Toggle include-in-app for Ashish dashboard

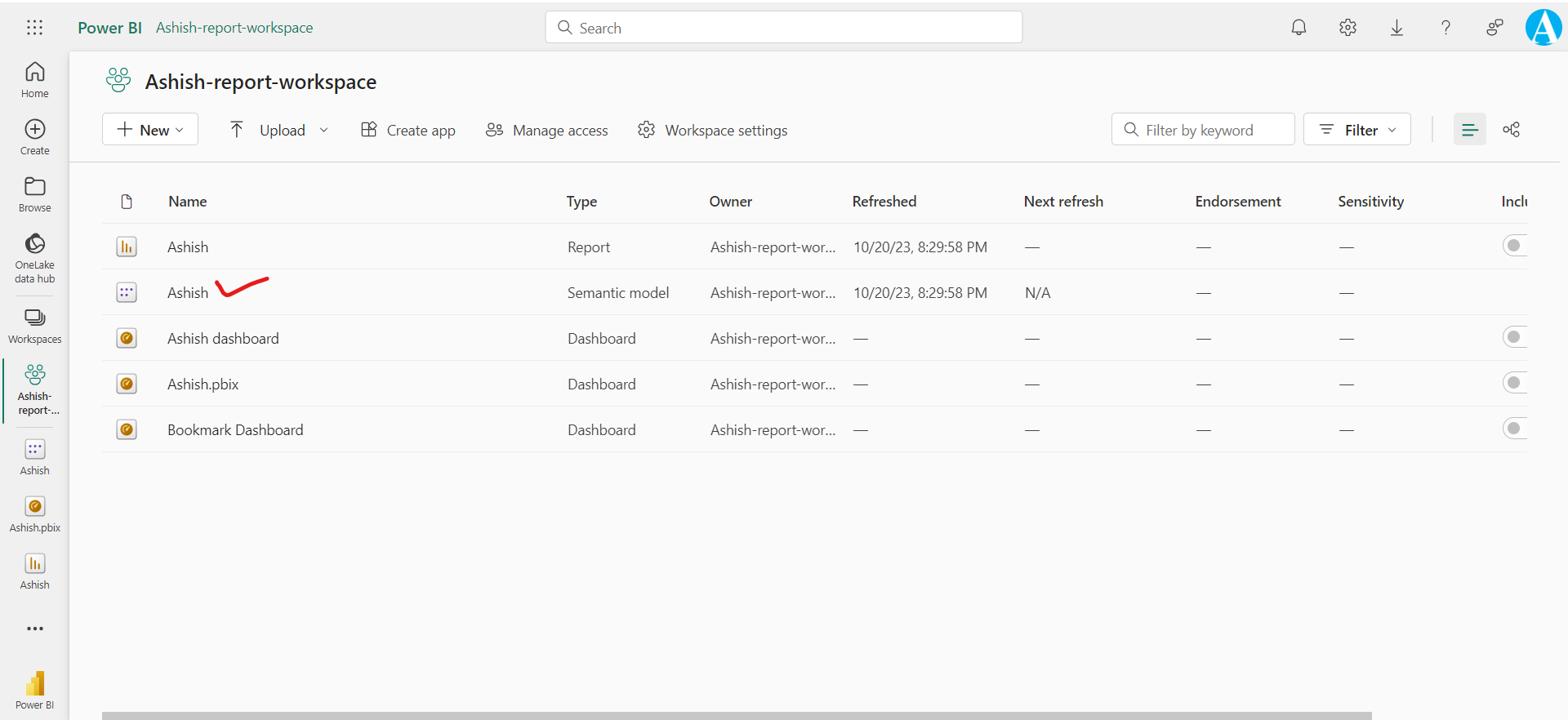click(x=1515, y=337)
